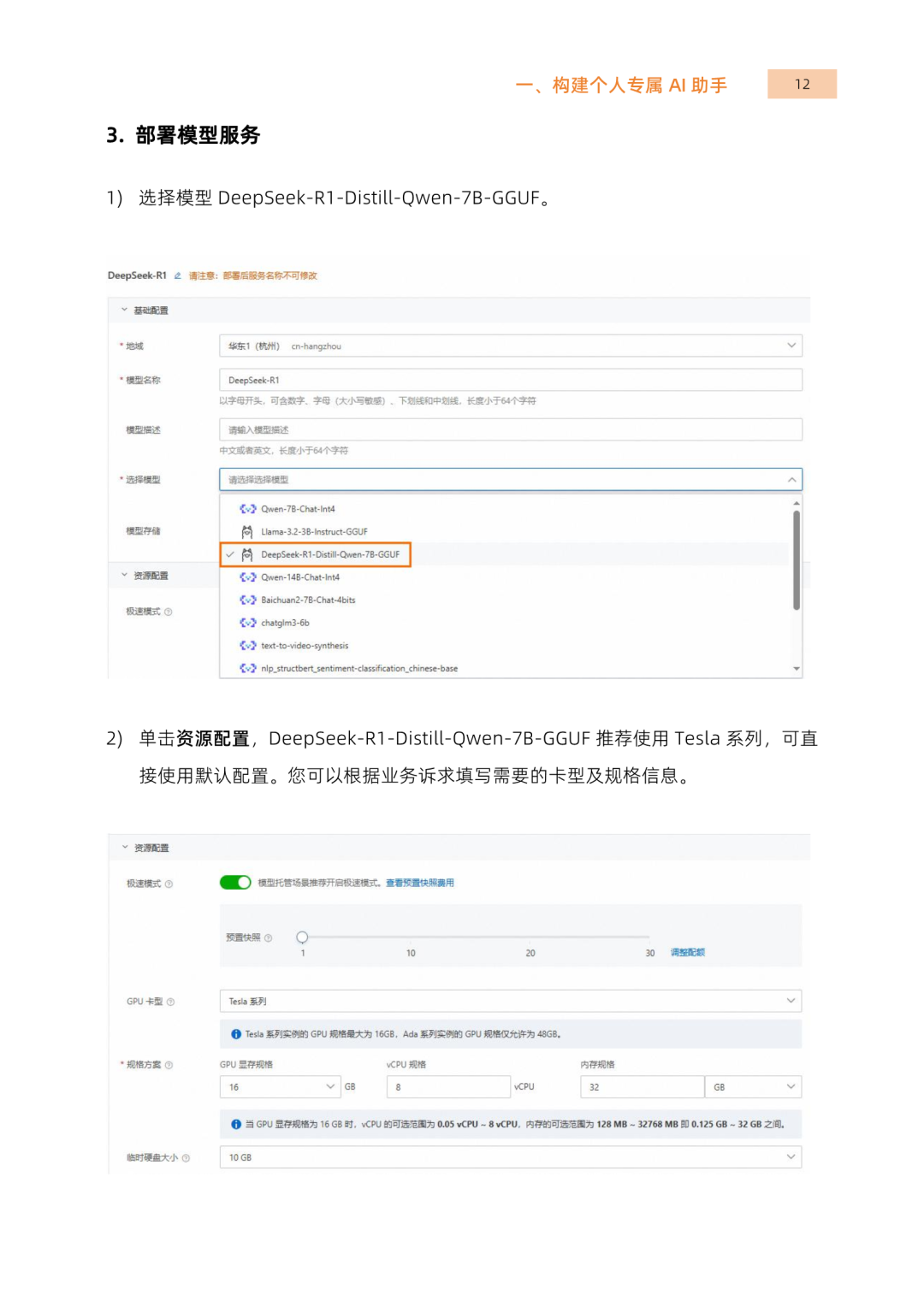Click the heading 3. 部署模型服务
This screenshot has height=1307, width=924.
tap(183, 135)
